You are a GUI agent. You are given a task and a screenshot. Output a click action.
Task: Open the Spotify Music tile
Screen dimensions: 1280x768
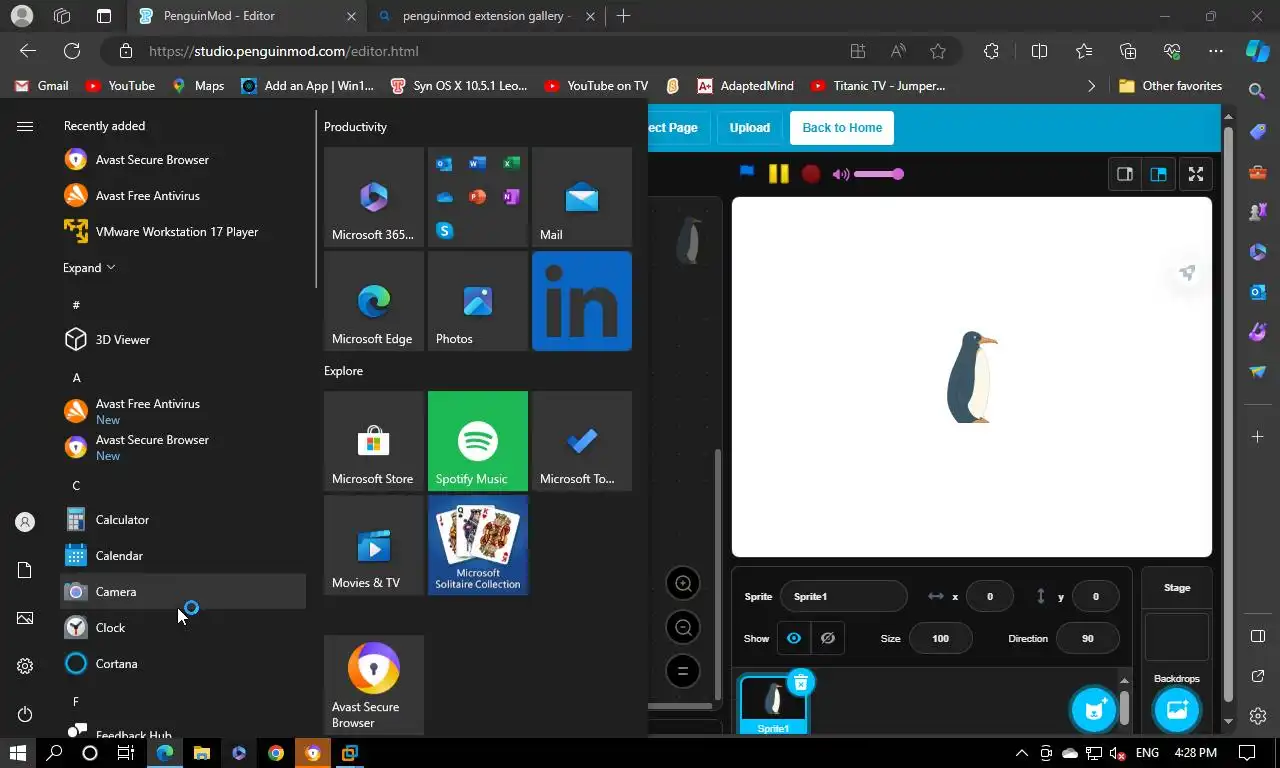coord(478,441)
